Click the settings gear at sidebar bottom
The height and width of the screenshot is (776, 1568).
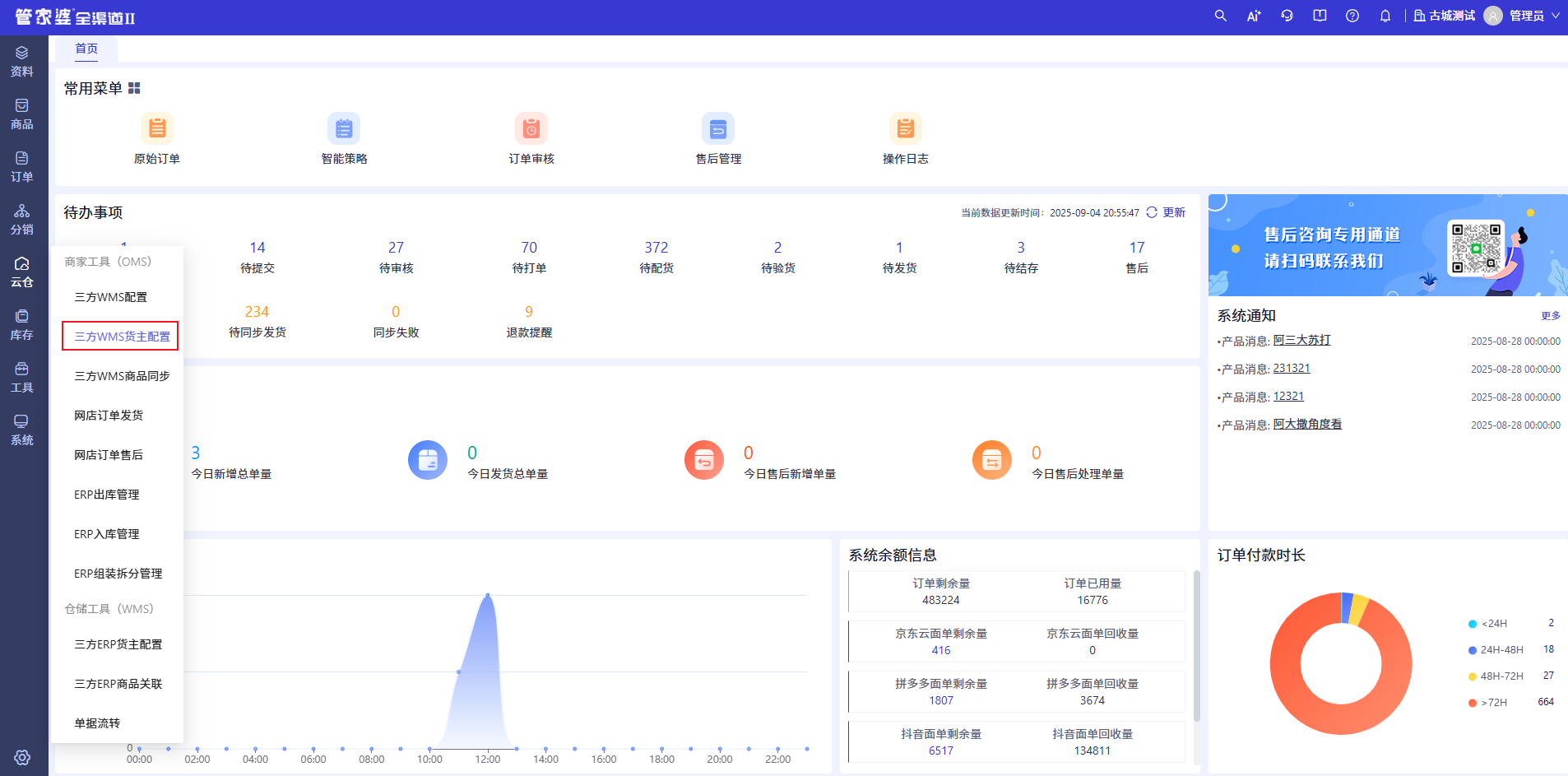[x=22, y=757]
